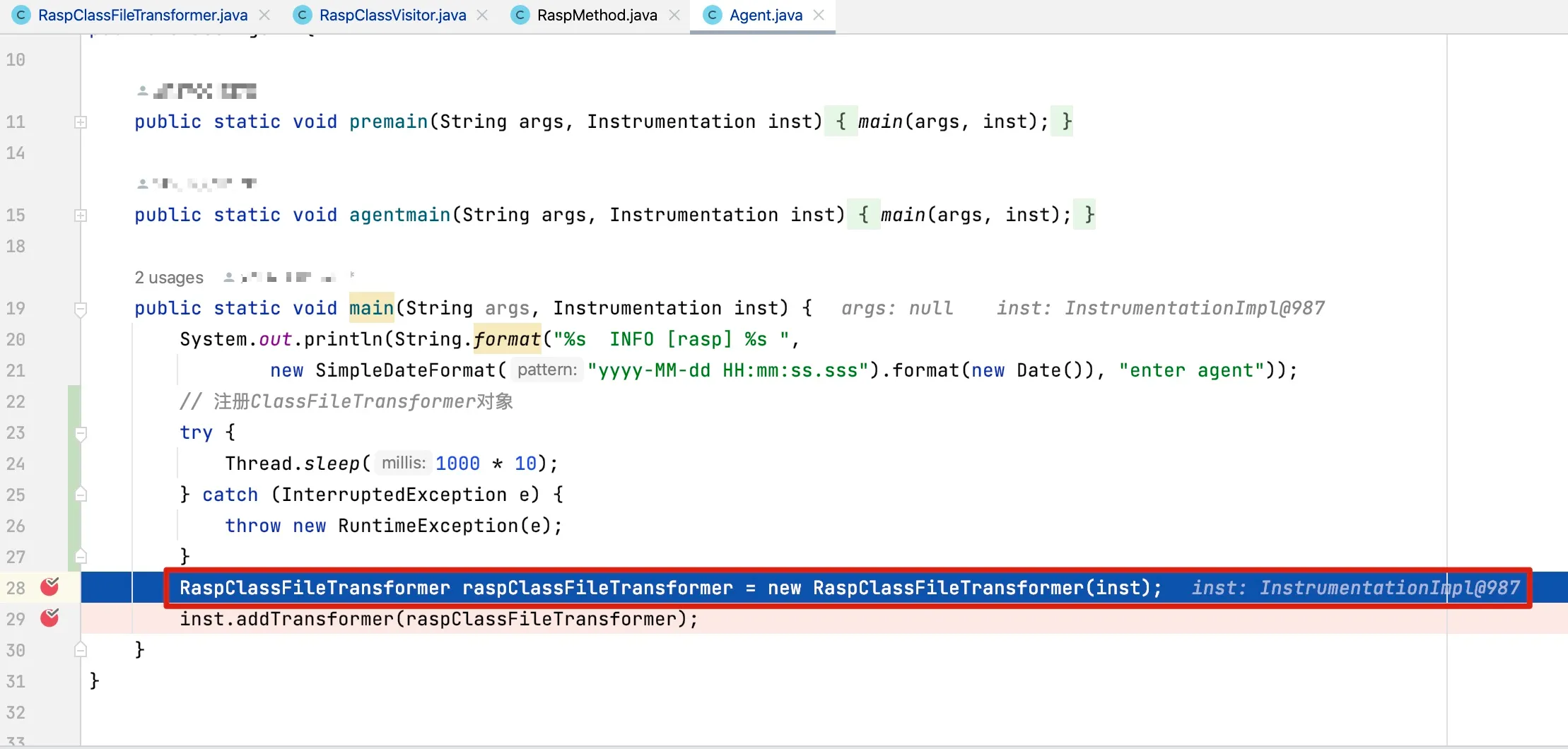Click 'InterruptedException' on line 25
Screen dimensions: 1568x749
click(x=394, y=495)
